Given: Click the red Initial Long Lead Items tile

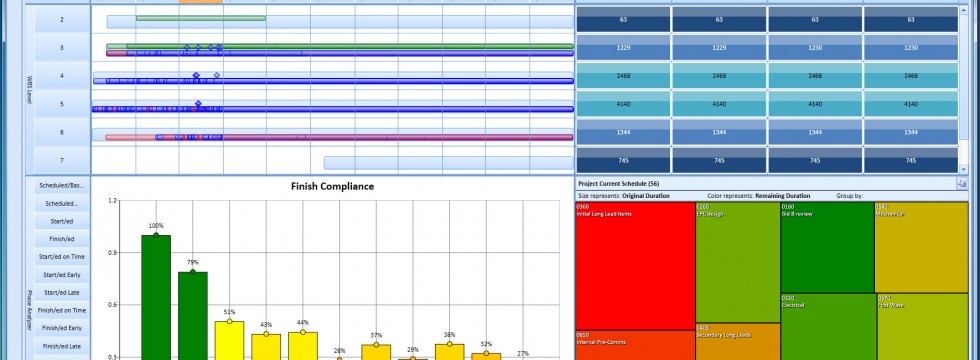Looking at the screenshot, I should coord(635,266).
